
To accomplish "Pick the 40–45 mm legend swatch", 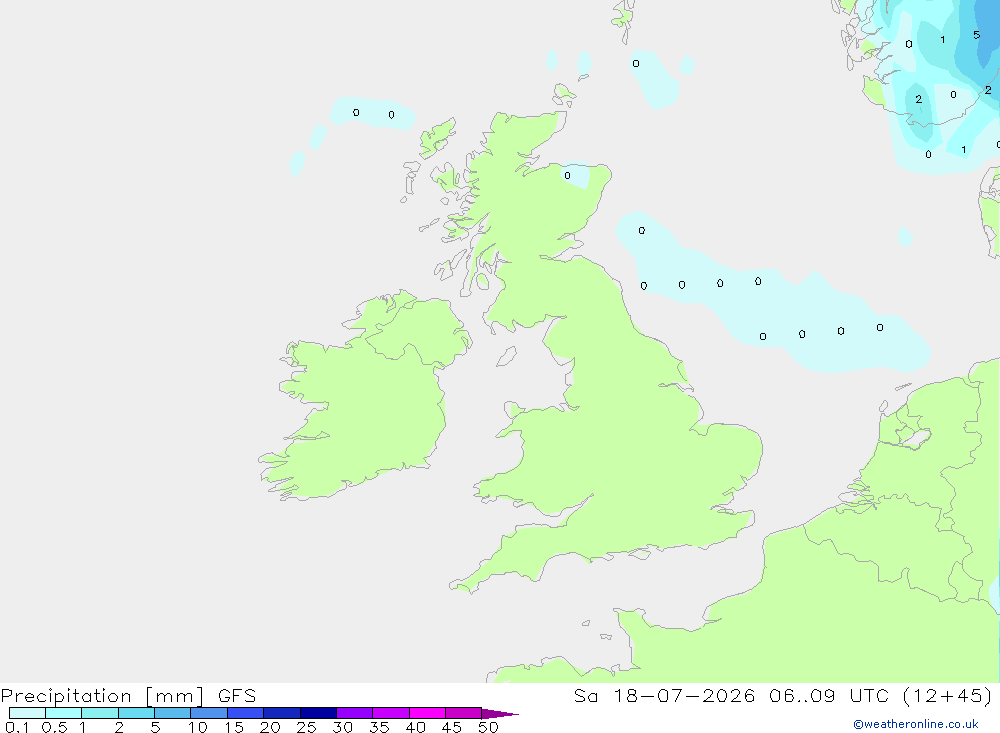I will pyautogui.click(x=427, y=713).
